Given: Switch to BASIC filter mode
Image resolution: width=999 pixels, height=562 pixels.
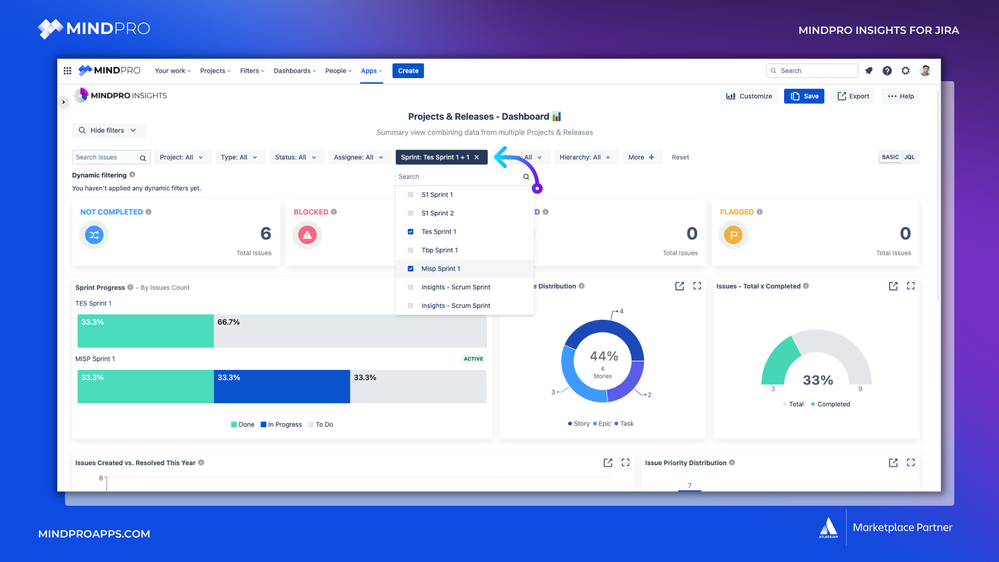Looking at the screenshot, I should click(890, 157).
